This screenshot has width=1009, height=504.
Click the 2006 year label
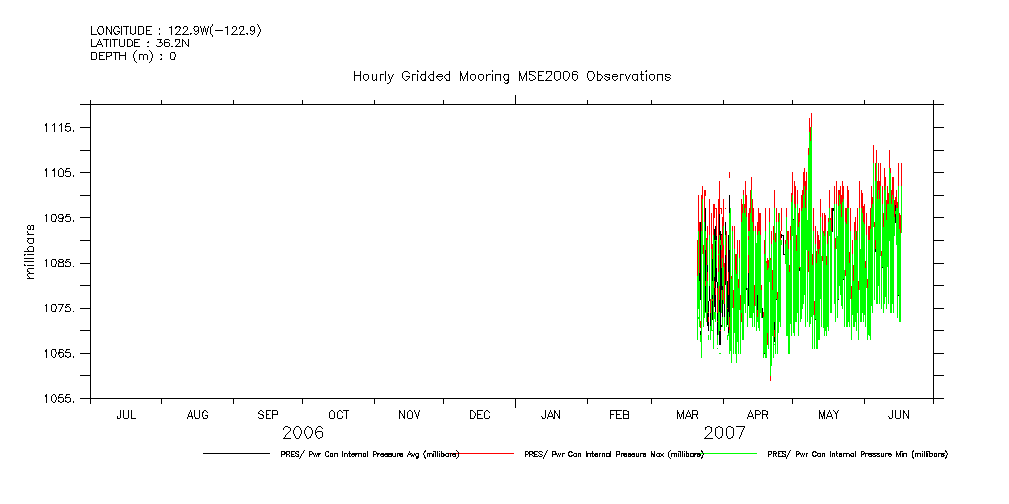pyautogui.click(x=303, y=434)
